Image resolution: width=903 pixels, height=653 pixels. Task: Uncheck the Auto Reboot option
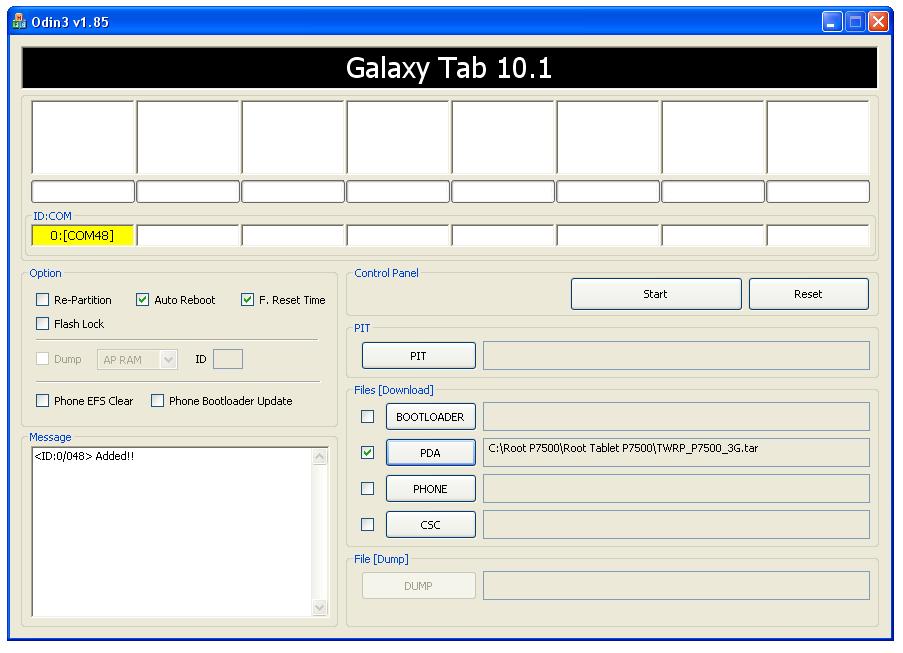(x=142, y=299)
